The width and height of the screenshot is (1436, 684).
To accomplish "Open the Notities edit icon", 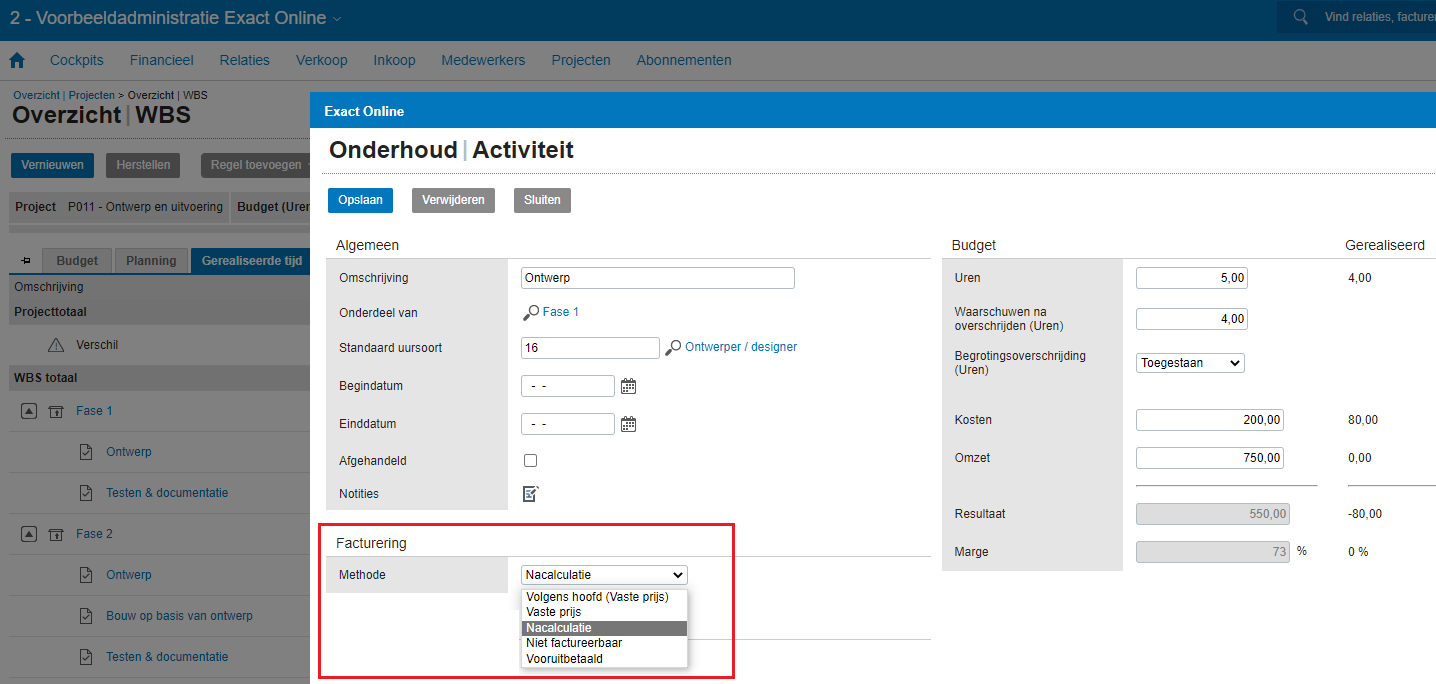I will click(x=530, y=493).
